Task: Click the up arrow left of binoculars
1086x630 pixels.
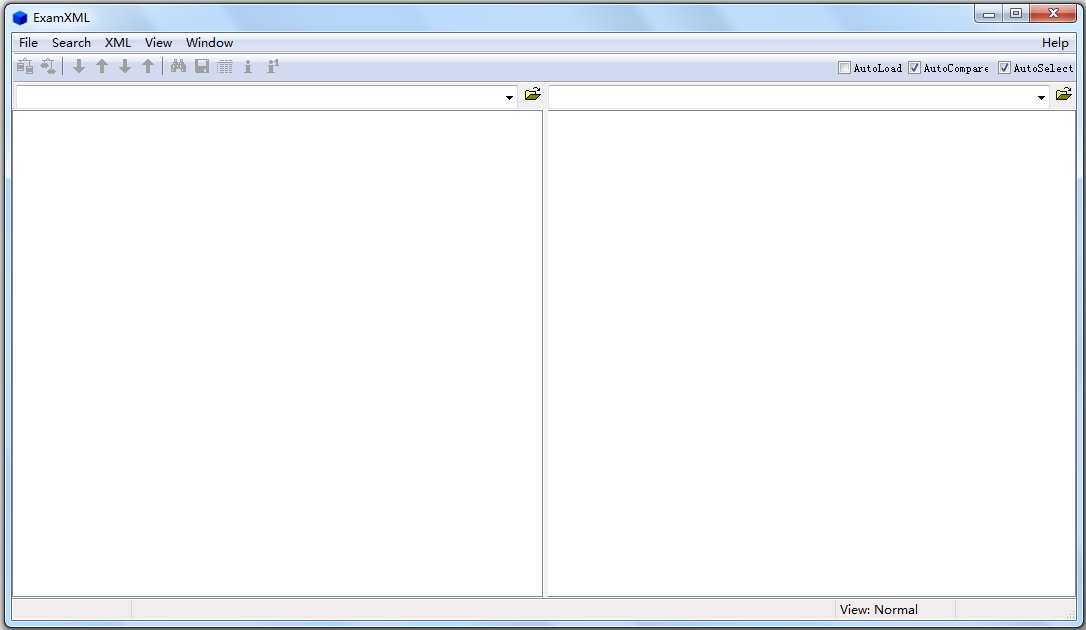Action: pyautogui.click(x=148, y=66)
